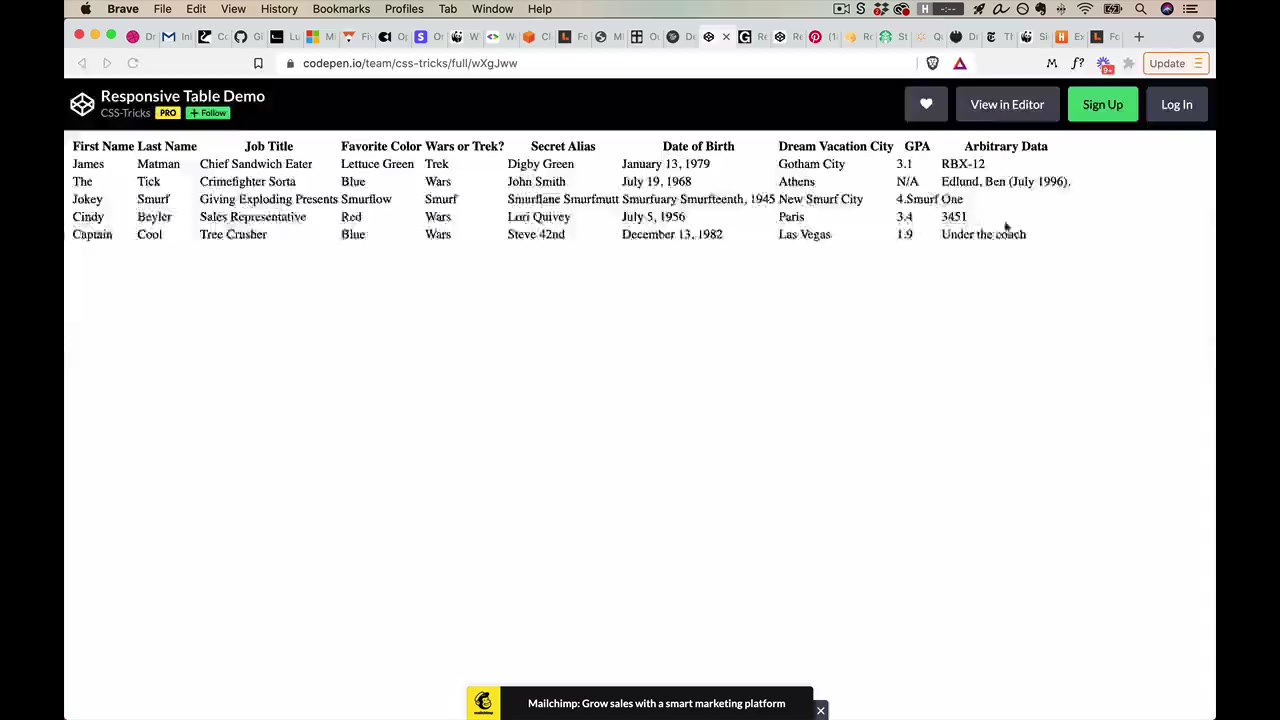This screenshot has width=1280, height=720.
Task: Open the Mailchimp marketing platform ad link
Action: pos(656,703)
